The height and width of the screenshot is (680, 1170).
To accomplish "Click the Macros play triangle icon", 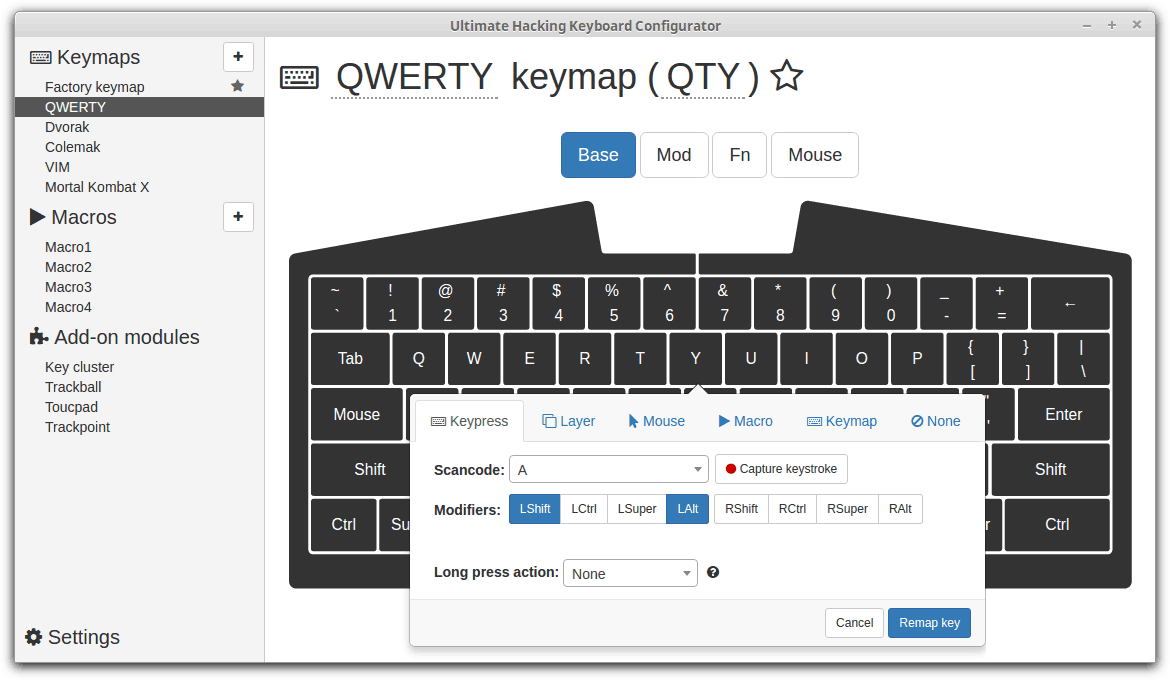I will [37, 216].
